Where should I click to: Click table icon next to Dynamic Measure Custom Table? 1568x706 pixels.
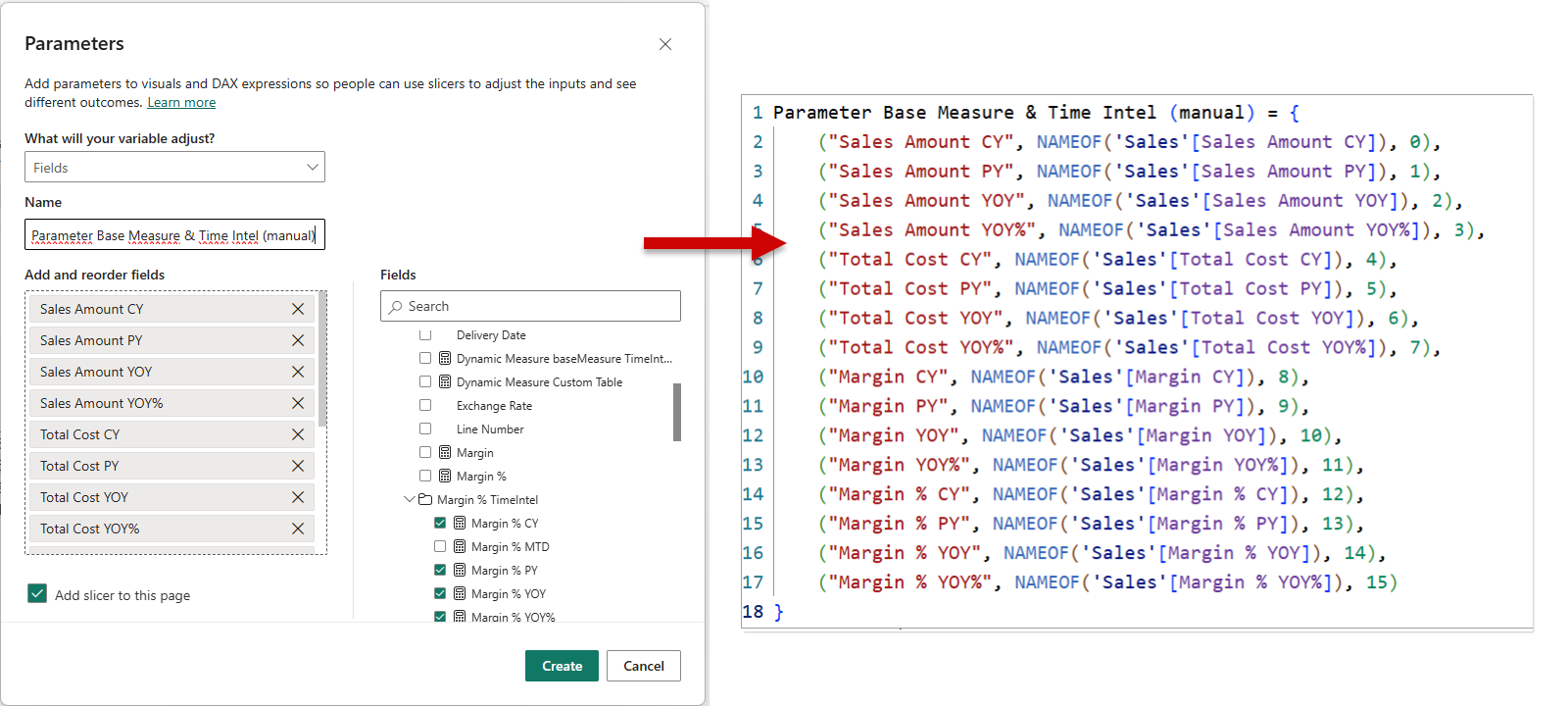(x=445, y=382)
